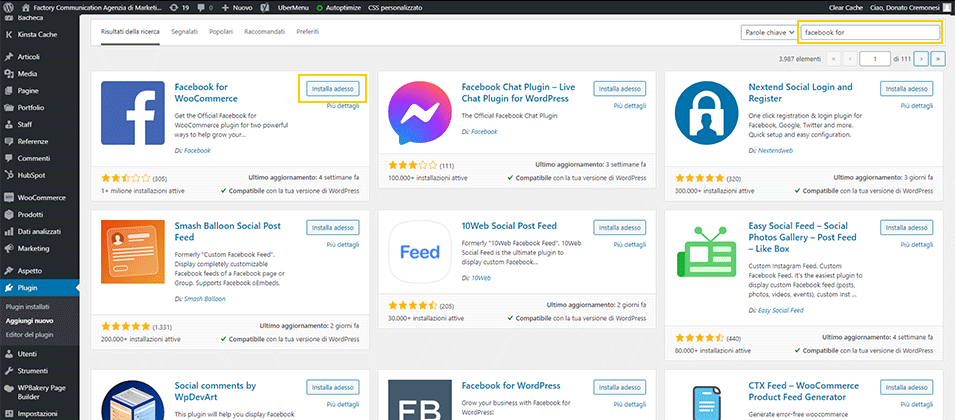Click the Facebook for WooCommerce logo thumbnail
Viewport: 955px width, 420px height.
[x=133, y=113]
